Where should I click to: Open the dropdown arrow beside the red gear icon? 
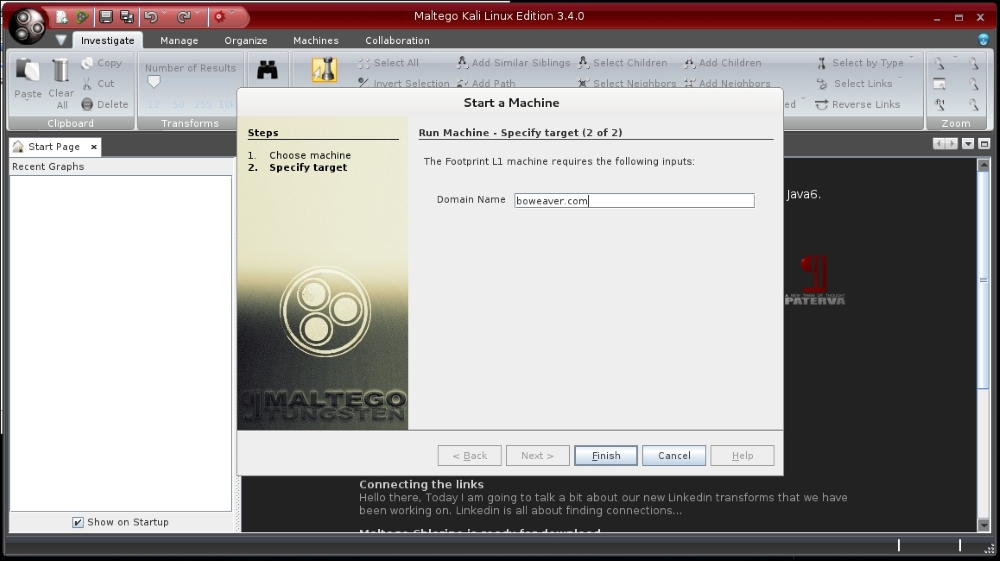(x=232, y=13)
